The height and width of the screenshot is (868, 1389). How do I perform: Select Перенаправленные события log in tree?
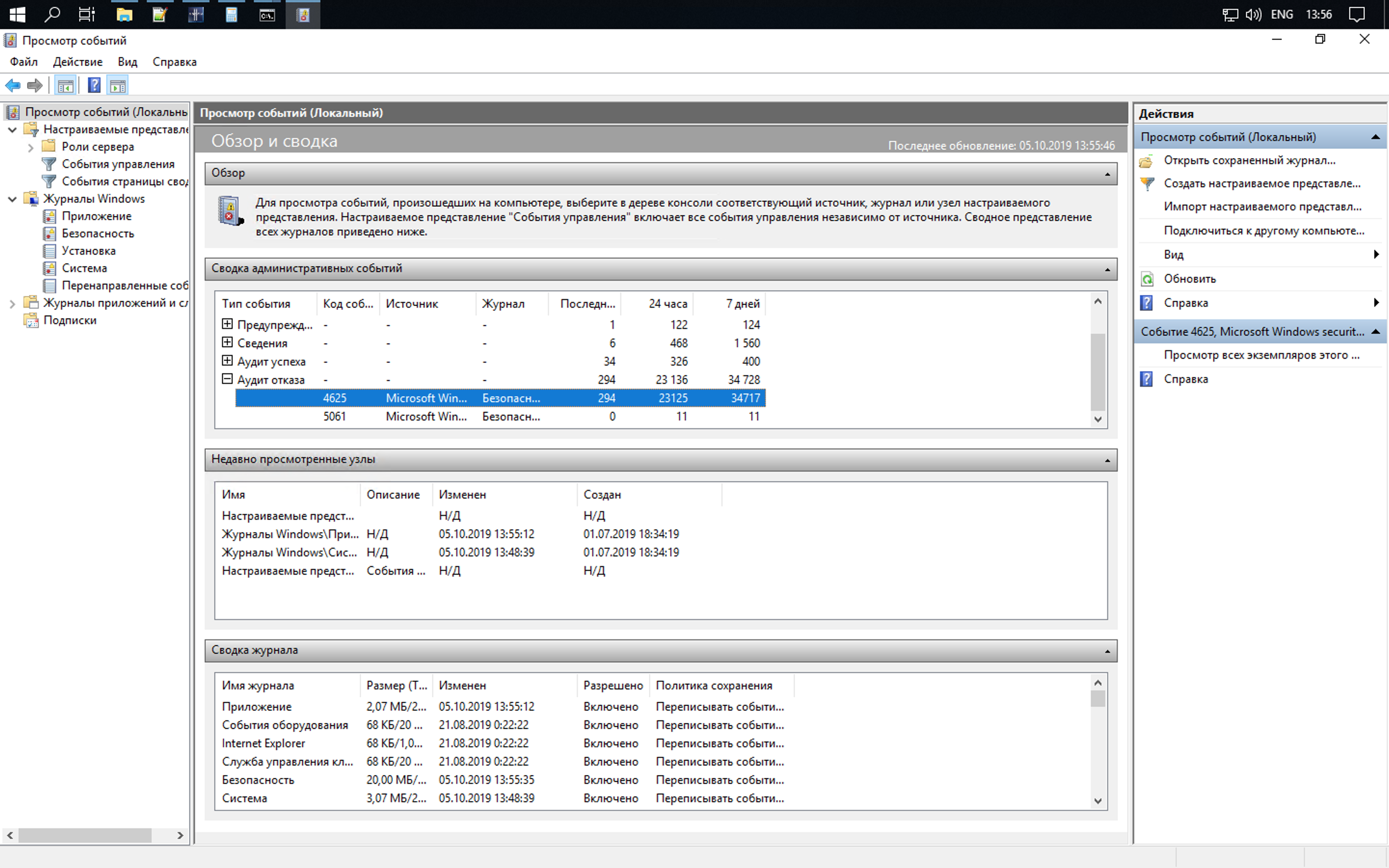point(124,285)
